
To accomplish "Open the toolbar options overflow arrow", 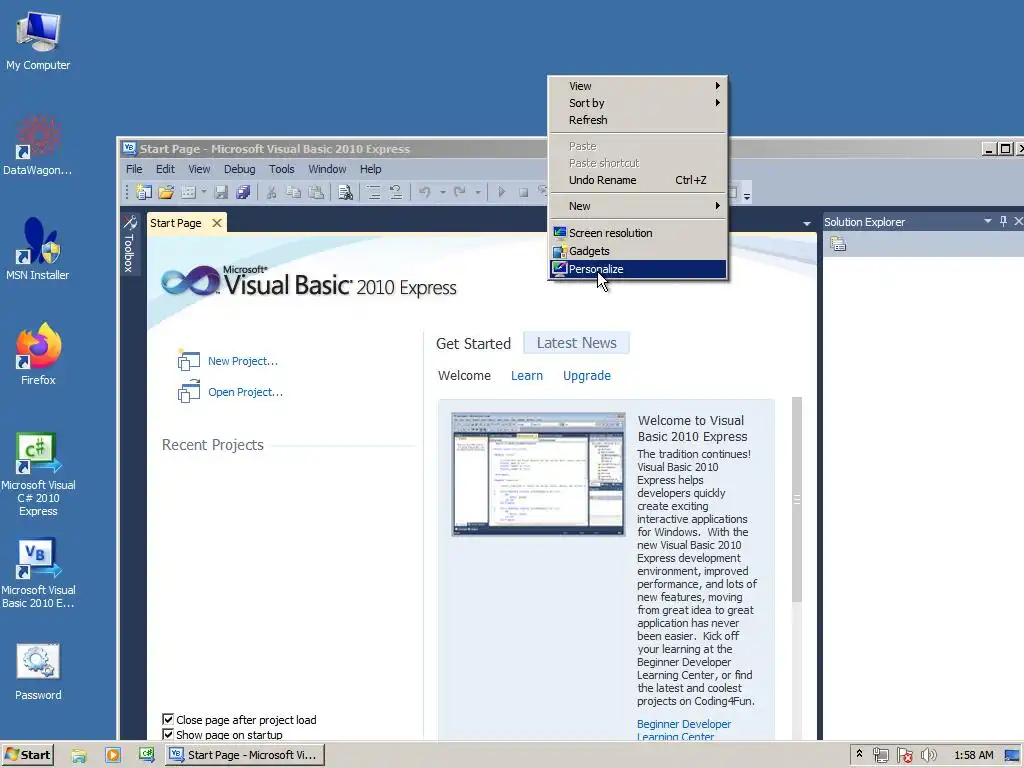I will (x=747, y=193).
